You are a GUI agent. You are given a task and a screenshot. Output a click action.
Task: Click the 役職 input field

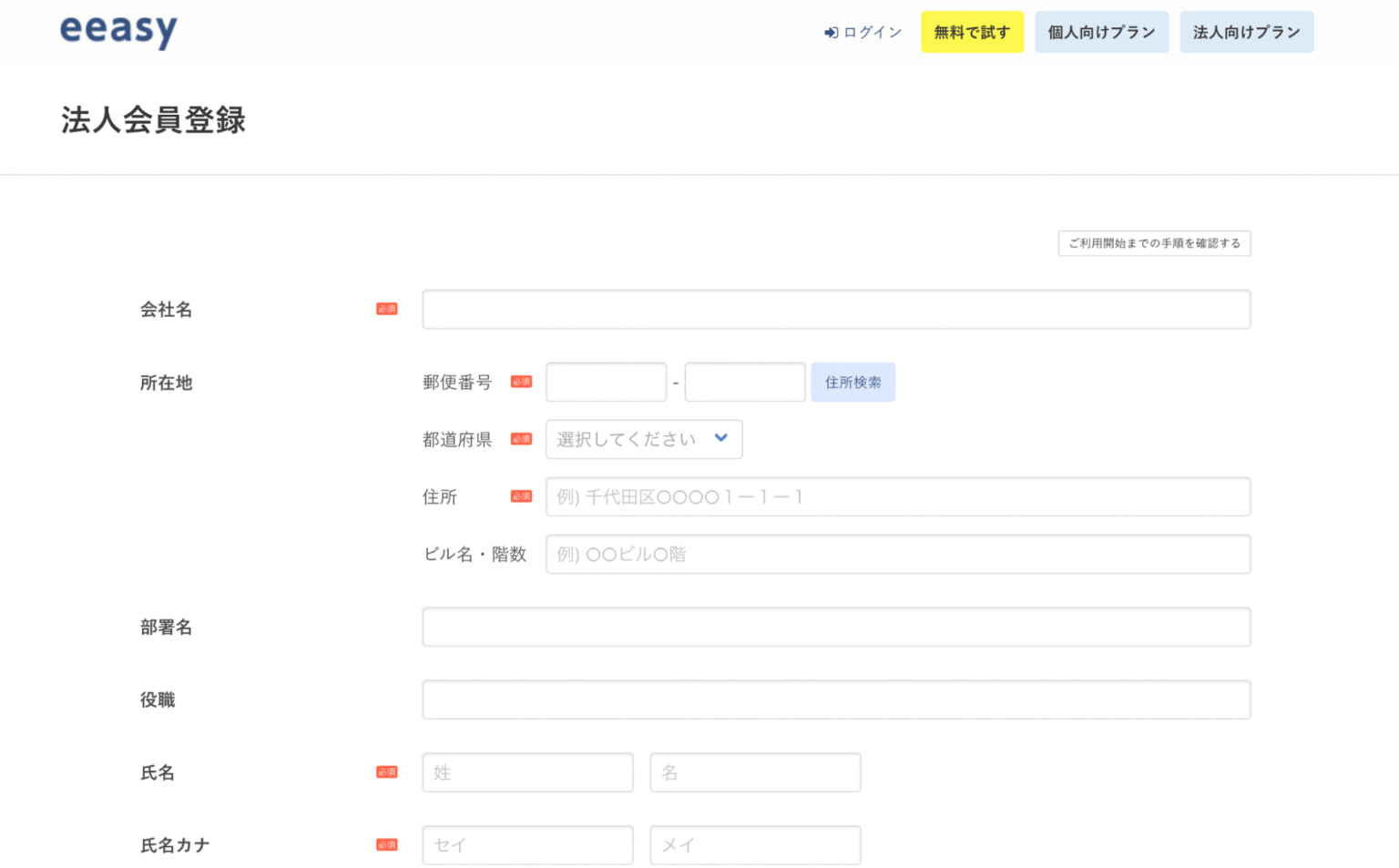pyautogui.click(x=836, y=700)
